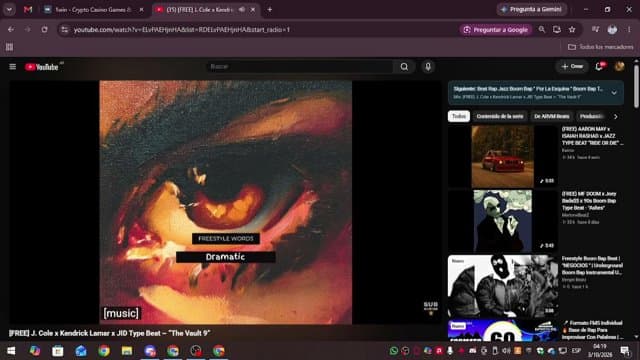The image size is (640, 360).
Task: Click the playing video artwork to pause
Action: tap(225, 202)
